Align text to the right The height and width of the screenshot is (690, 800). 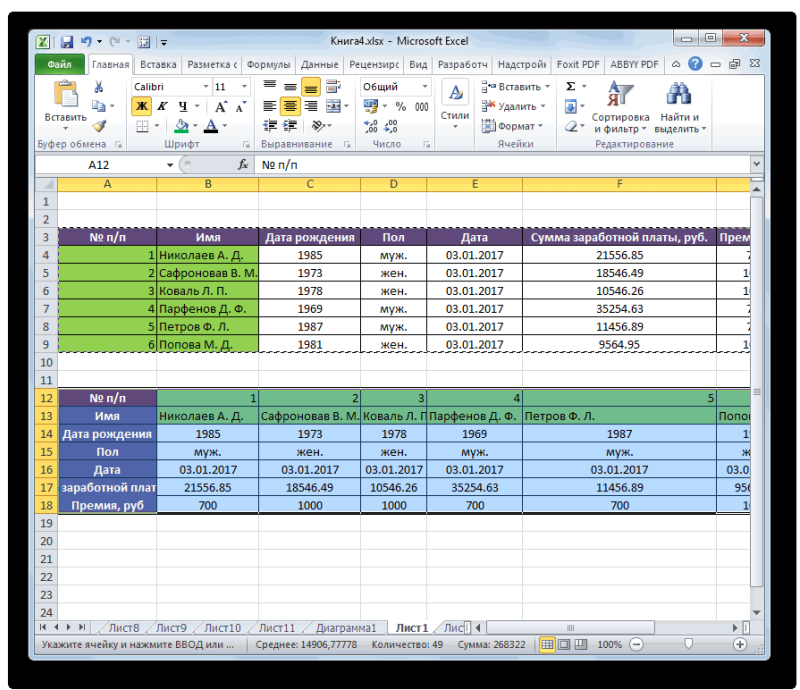pyautogui.click(x=311, y=106)
